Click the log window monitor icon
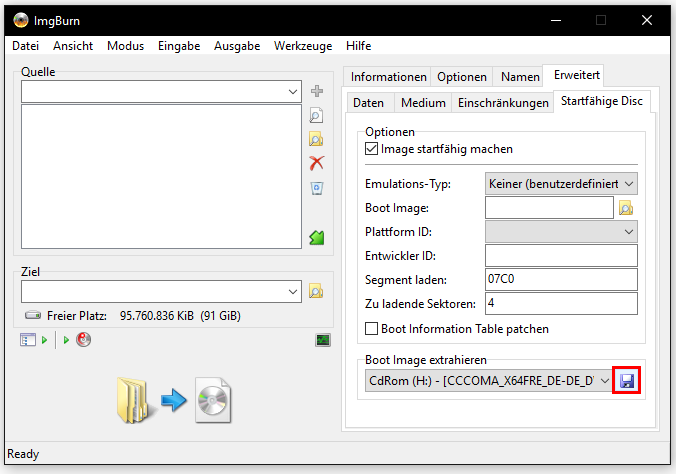This screenshot has height=474, width=676. click(323, 340)
